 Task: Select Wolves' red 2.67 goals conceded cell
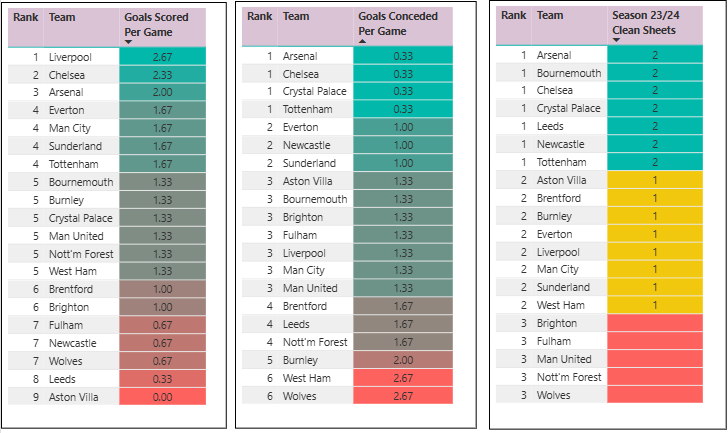pyautogui.click(x=396, y=397)
